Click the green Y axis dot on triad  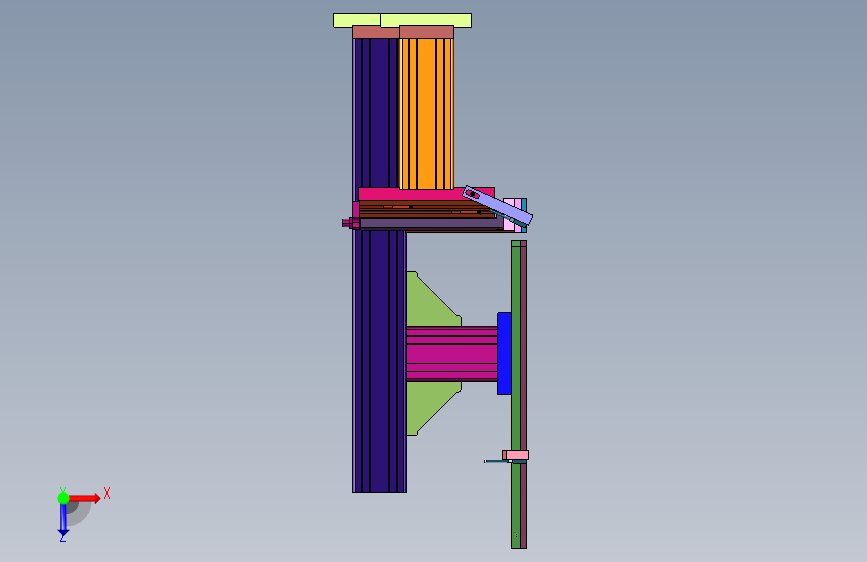coord(63,498)
